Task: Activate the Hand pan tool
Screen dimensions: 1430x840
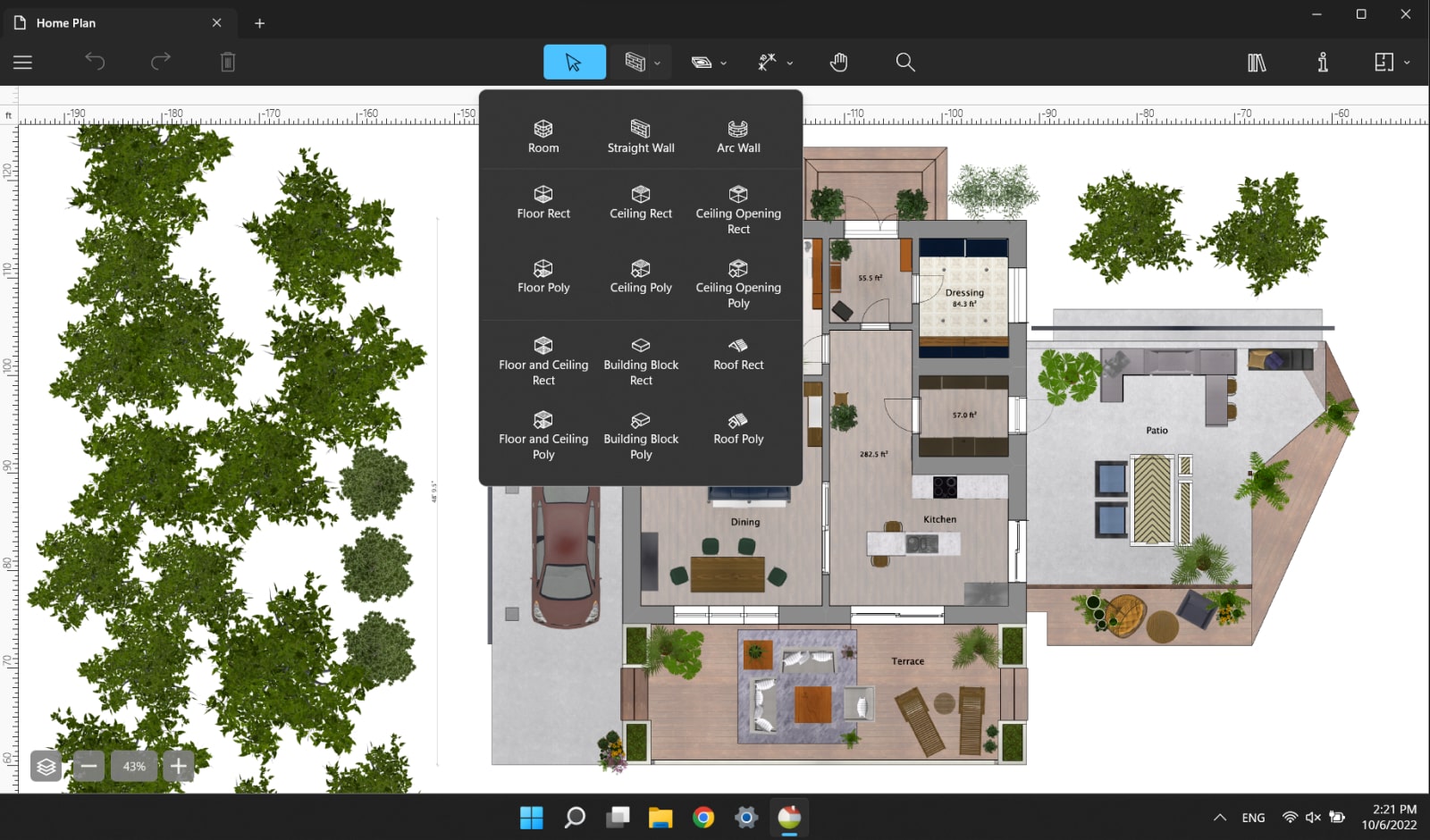Action: coord(838,62)
